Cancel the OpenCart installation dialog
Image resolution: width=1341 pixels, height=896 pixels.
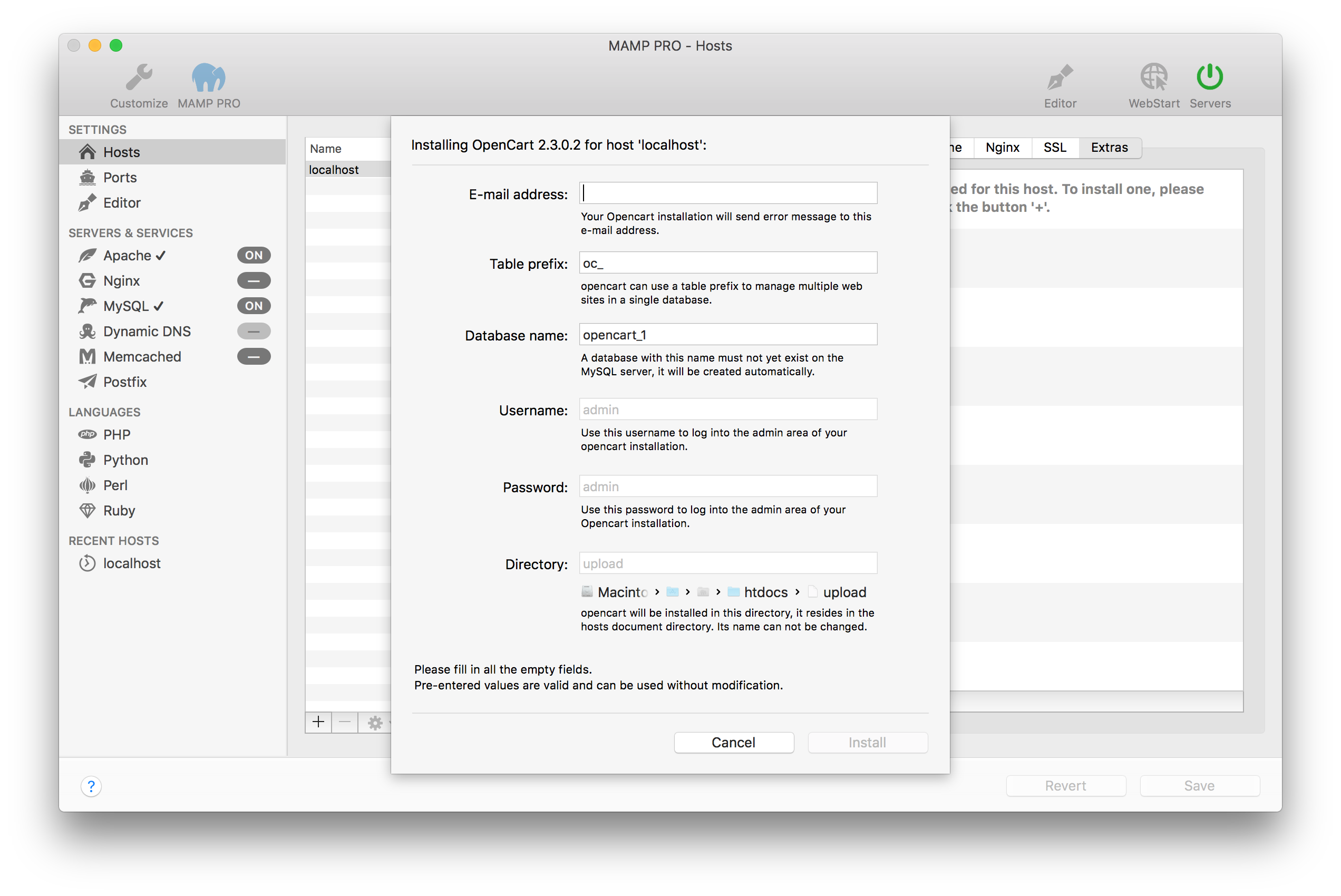point(734,742)
